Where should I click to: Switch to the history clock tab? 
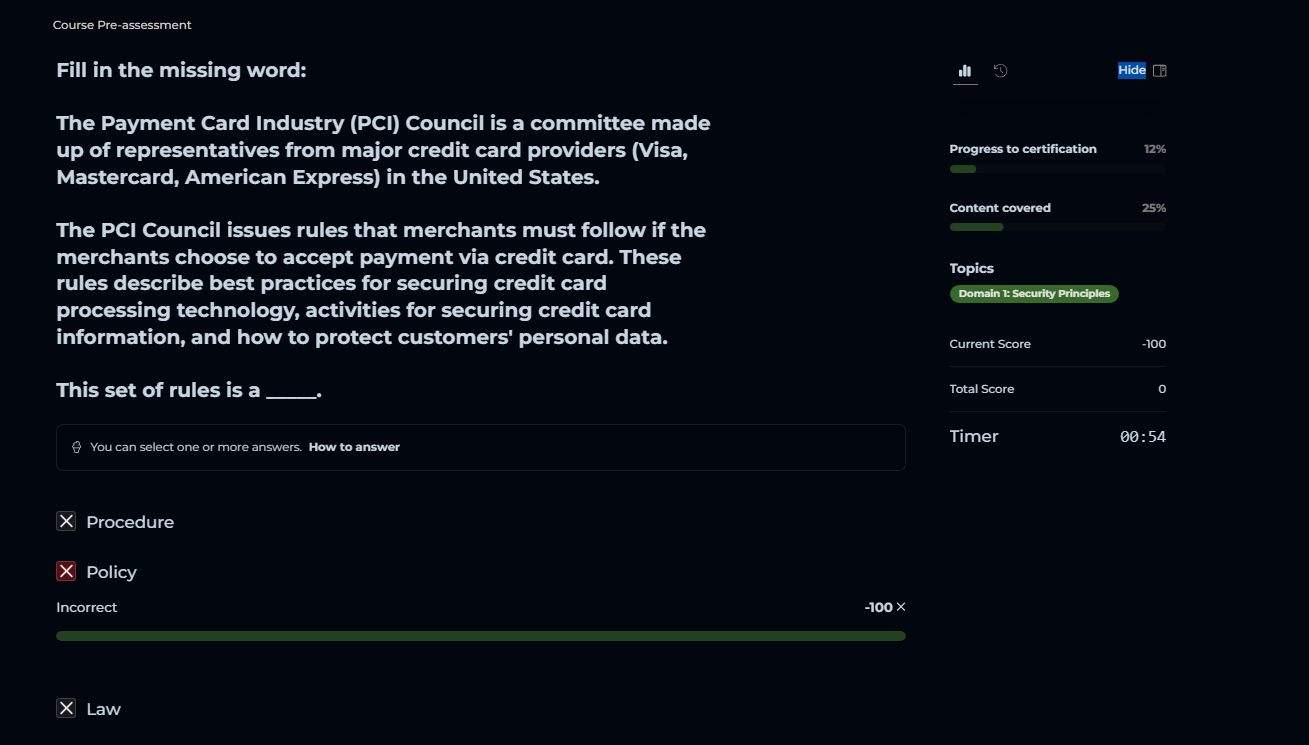[1000, 71]
